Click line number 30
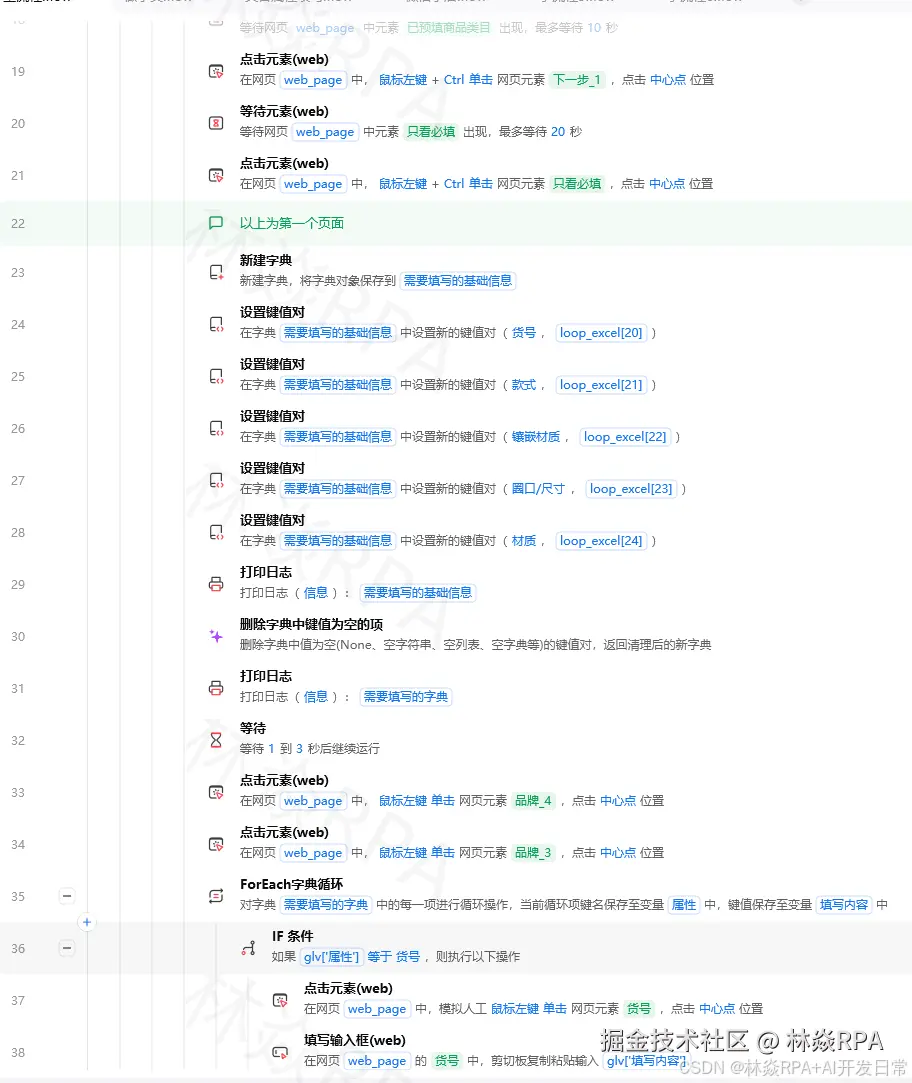Screen dimensions: 912x1083 [x=18, y=637]
